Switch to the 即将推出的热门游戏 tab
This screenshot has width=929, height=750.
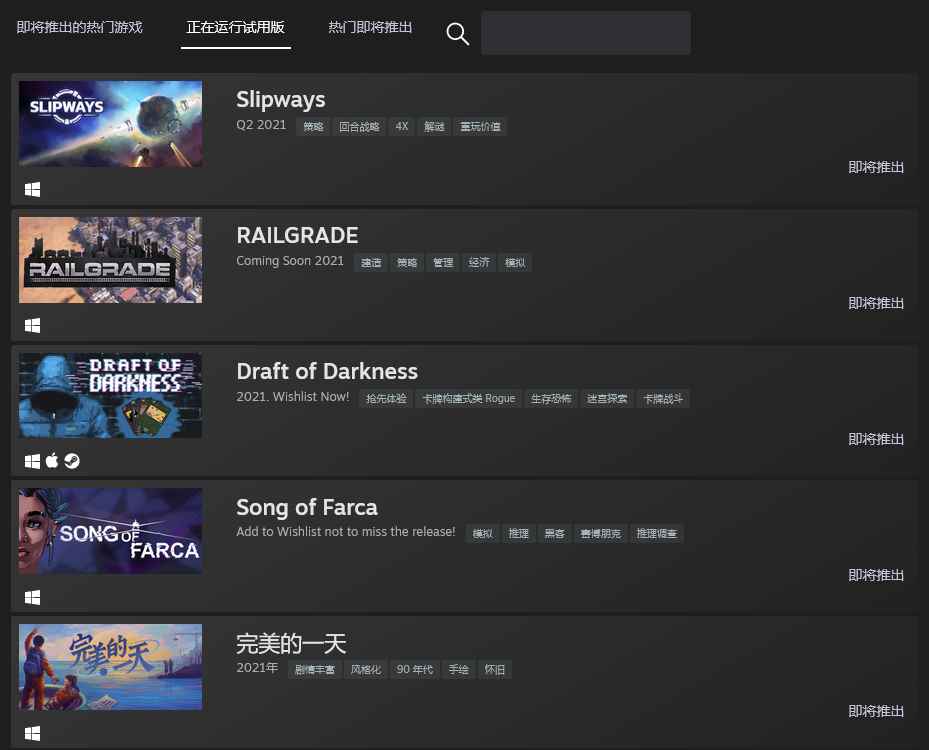pos(80,27)
